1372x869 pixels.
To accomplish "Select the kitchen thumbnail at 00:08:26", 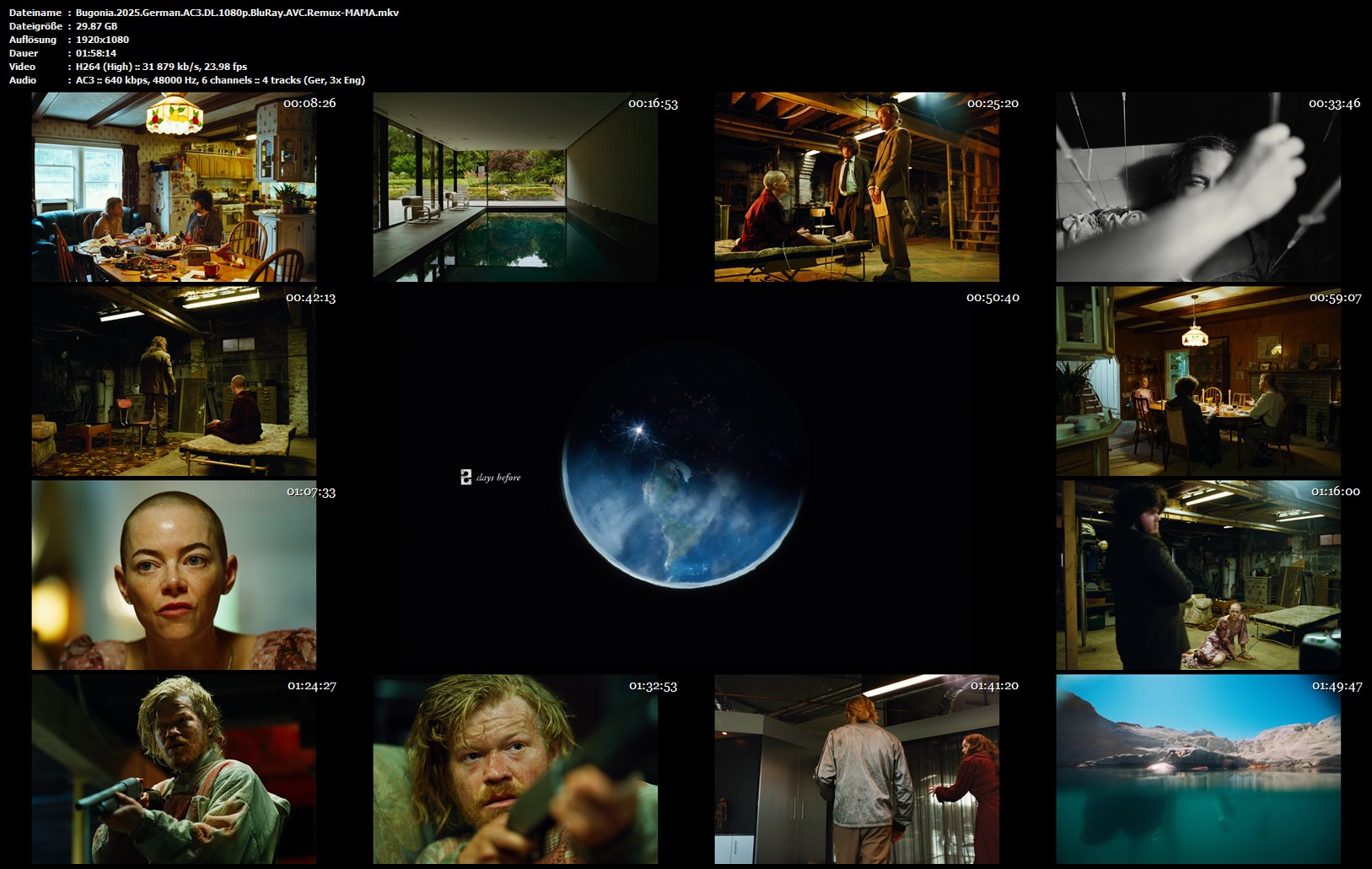I will click(x=175, y=187).
